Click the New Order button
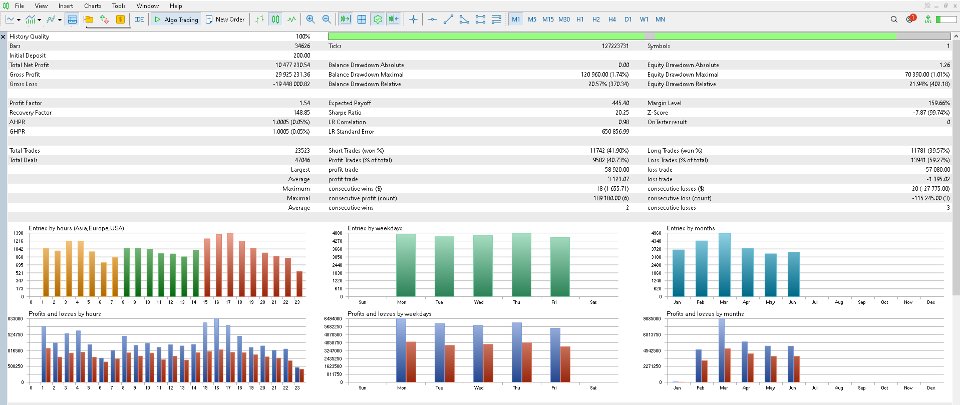The height and width of the screenshot is (405, 960). pyautogui.click(x=225, y=20)
